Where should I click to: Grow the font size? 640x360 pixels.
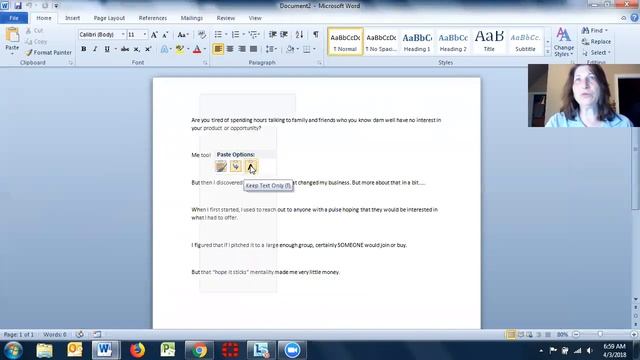(x=154, y=35)
